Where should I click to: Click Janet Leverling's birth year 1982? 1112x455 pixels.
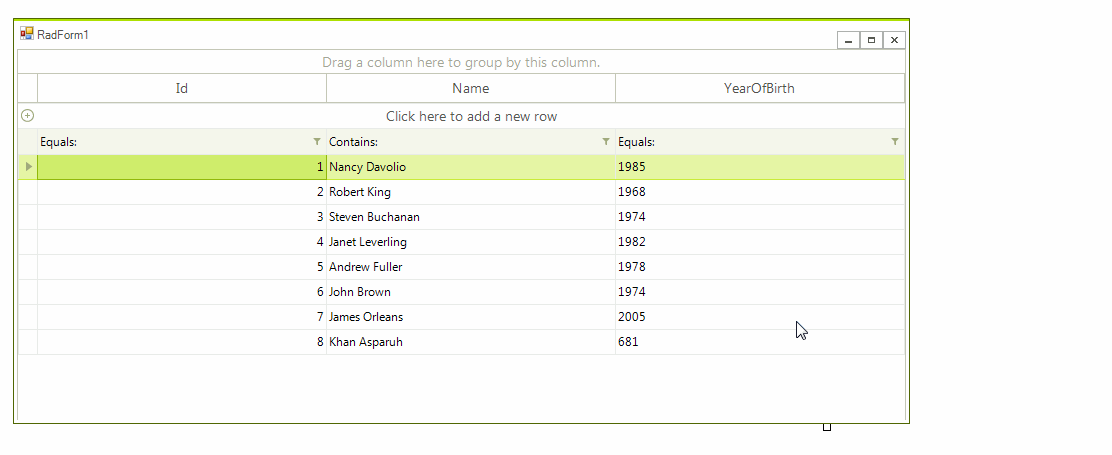(x=632, y=242)
